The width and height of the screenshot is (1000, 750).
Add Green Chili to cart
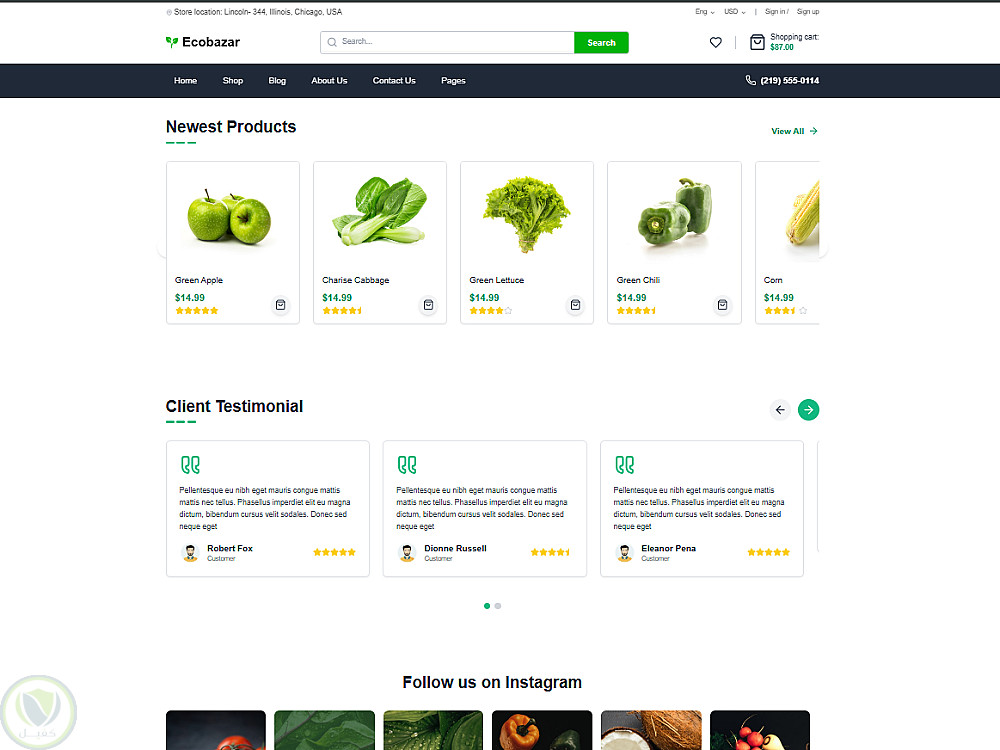click(x=723, y=305)
